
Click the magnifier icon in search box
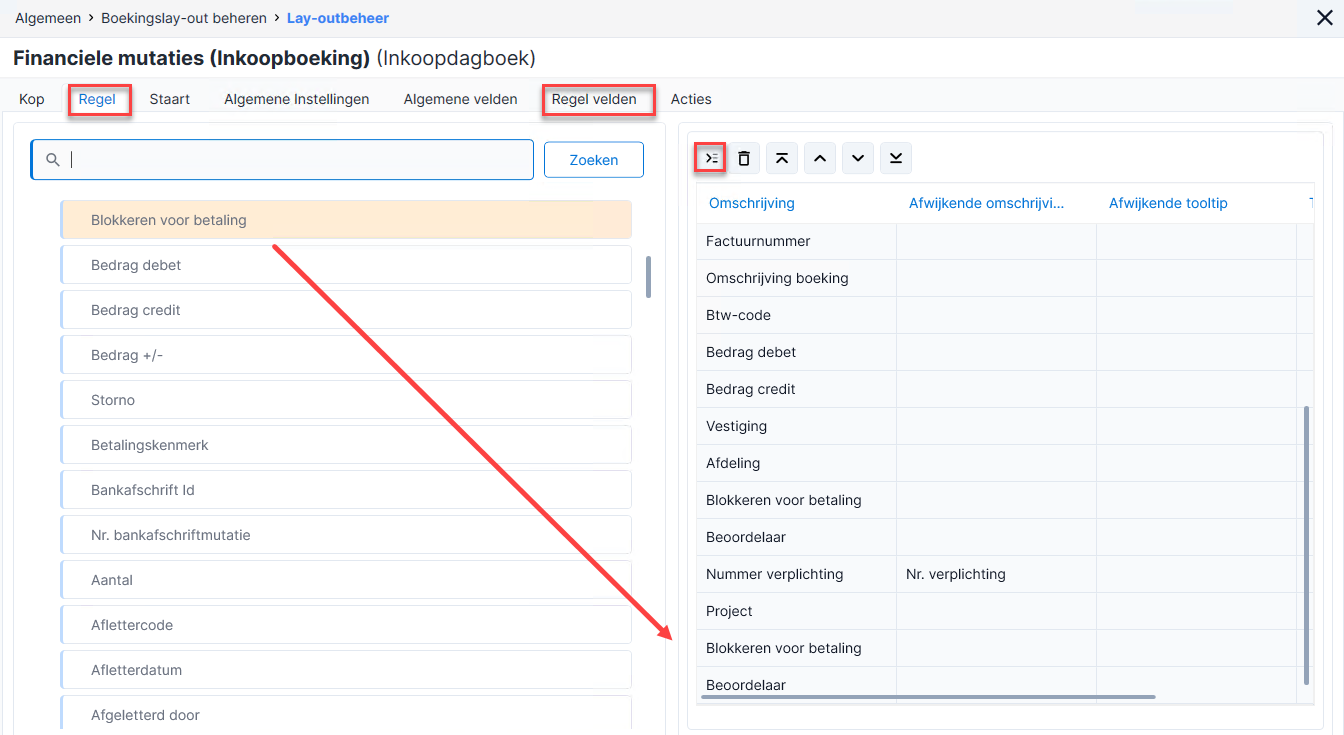(x=53, y=160)
